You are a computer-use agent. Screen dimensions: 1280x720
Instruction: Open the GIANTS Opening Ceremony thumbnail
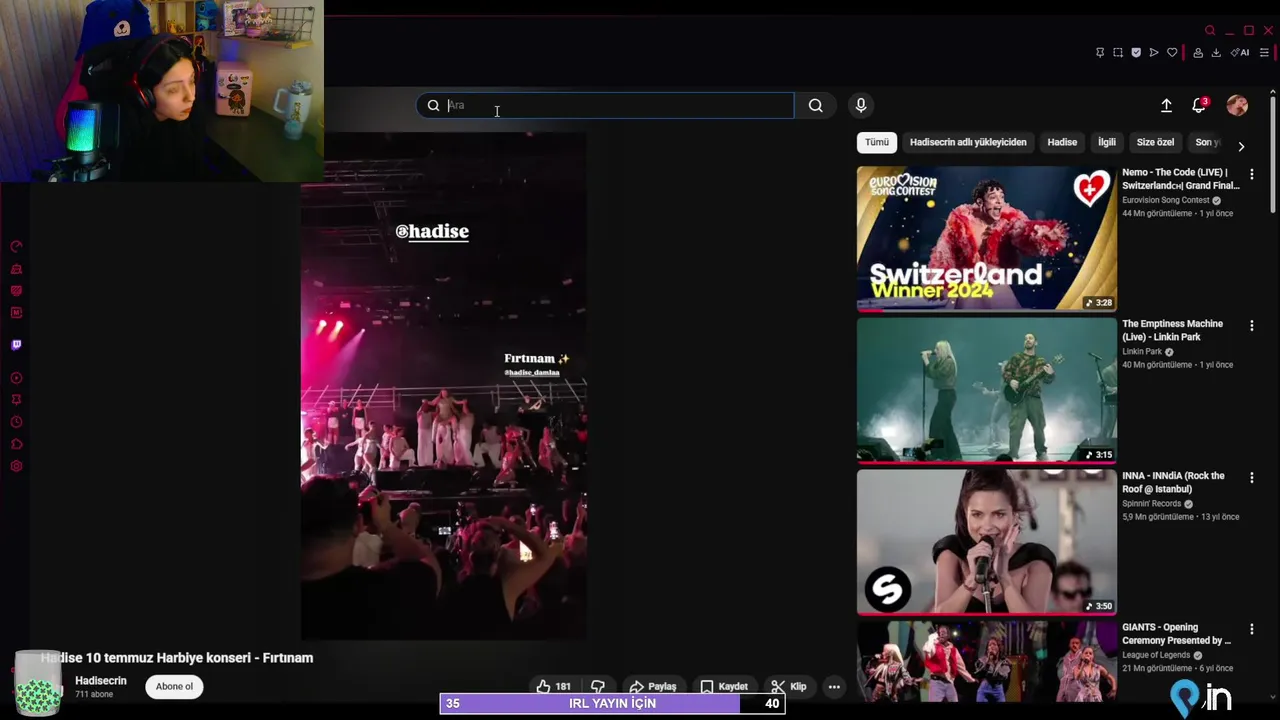[986, 660]
